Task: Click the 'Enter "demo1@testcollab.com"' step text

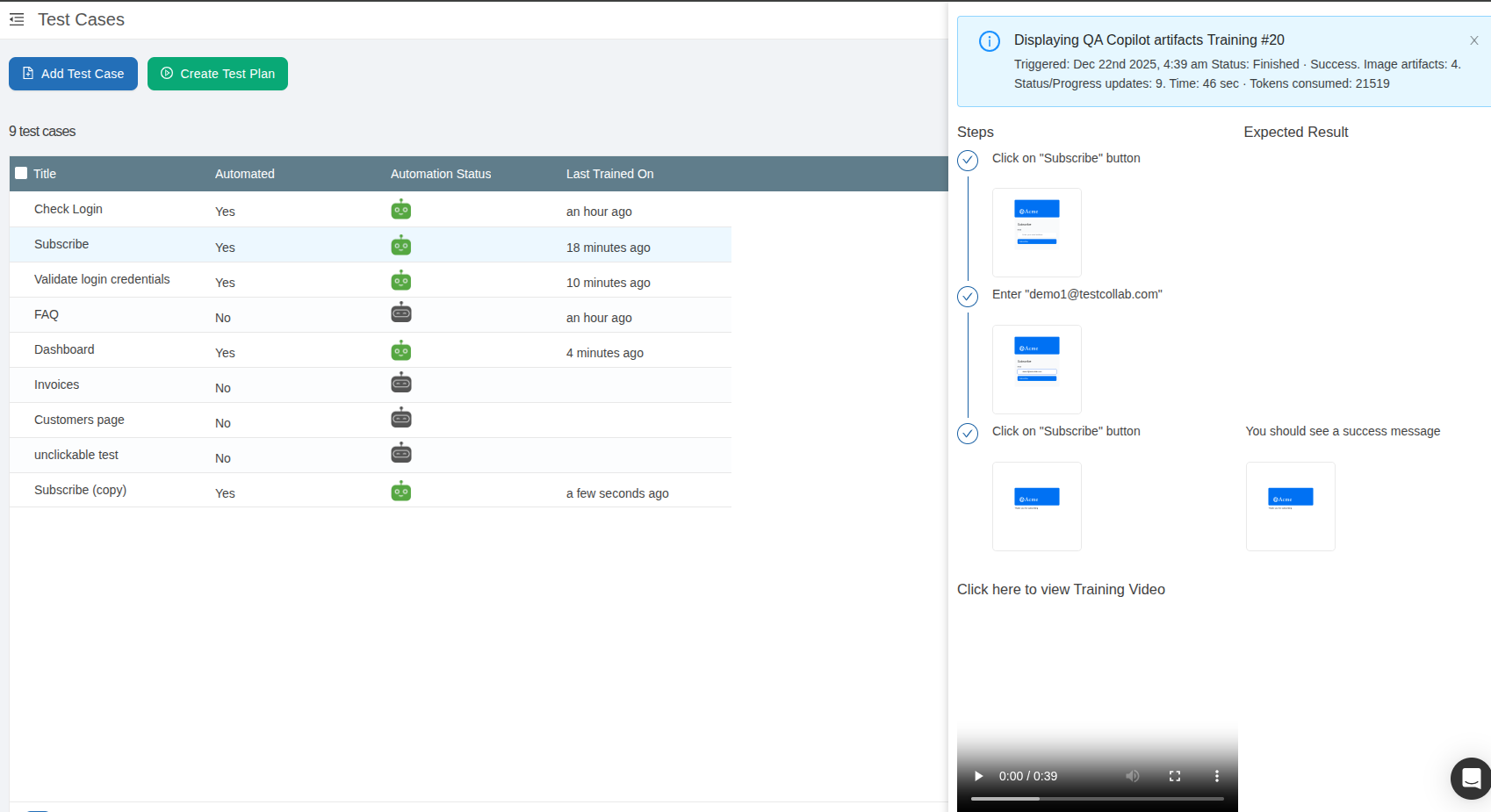Action: (1077, 294)
